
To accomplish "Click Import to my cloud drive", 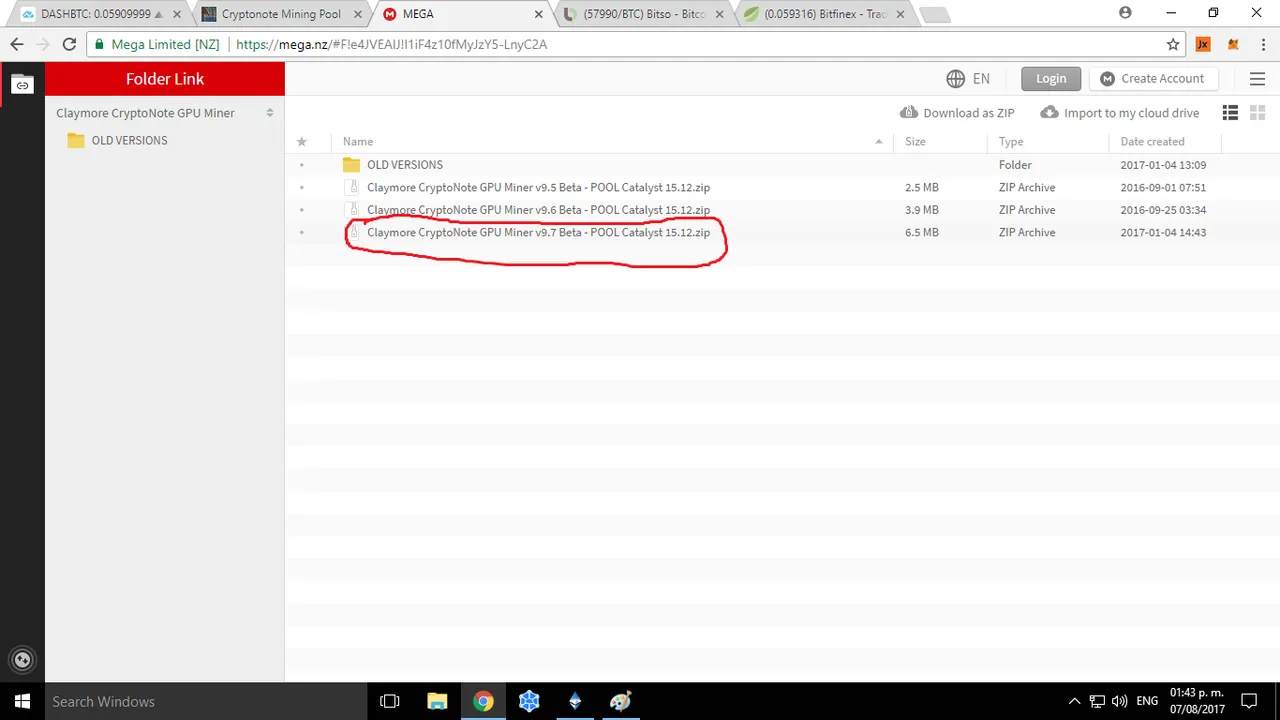I will [1119, 113].
